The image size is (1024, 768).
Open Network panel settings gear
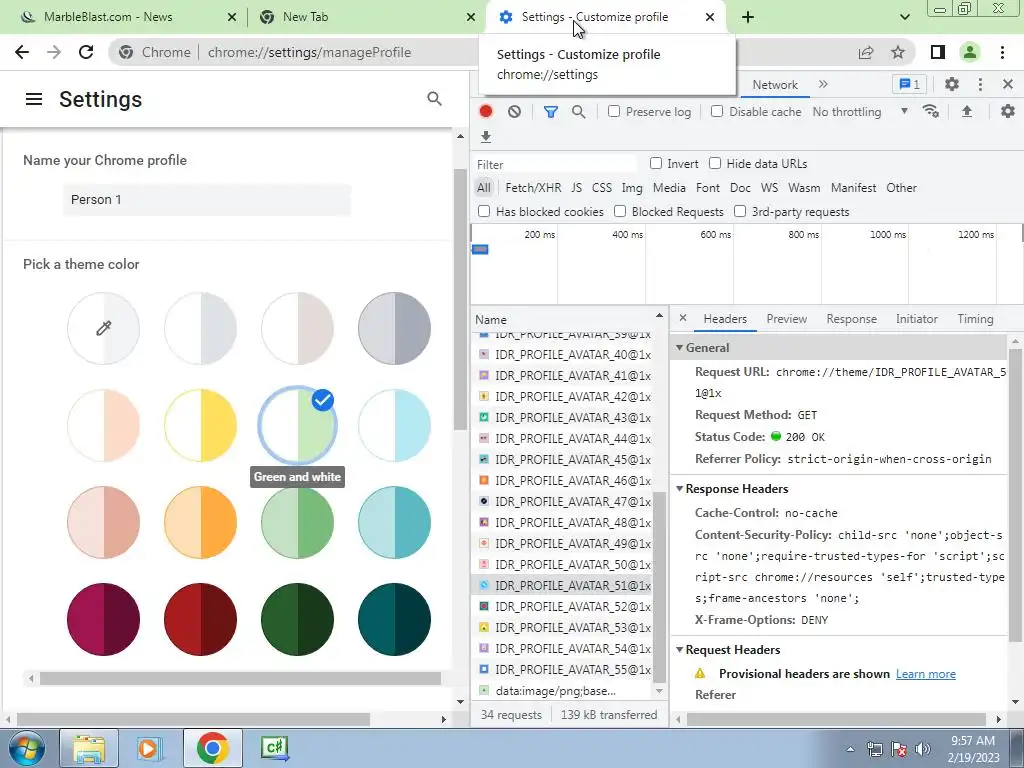click(x=1008, y=112)
